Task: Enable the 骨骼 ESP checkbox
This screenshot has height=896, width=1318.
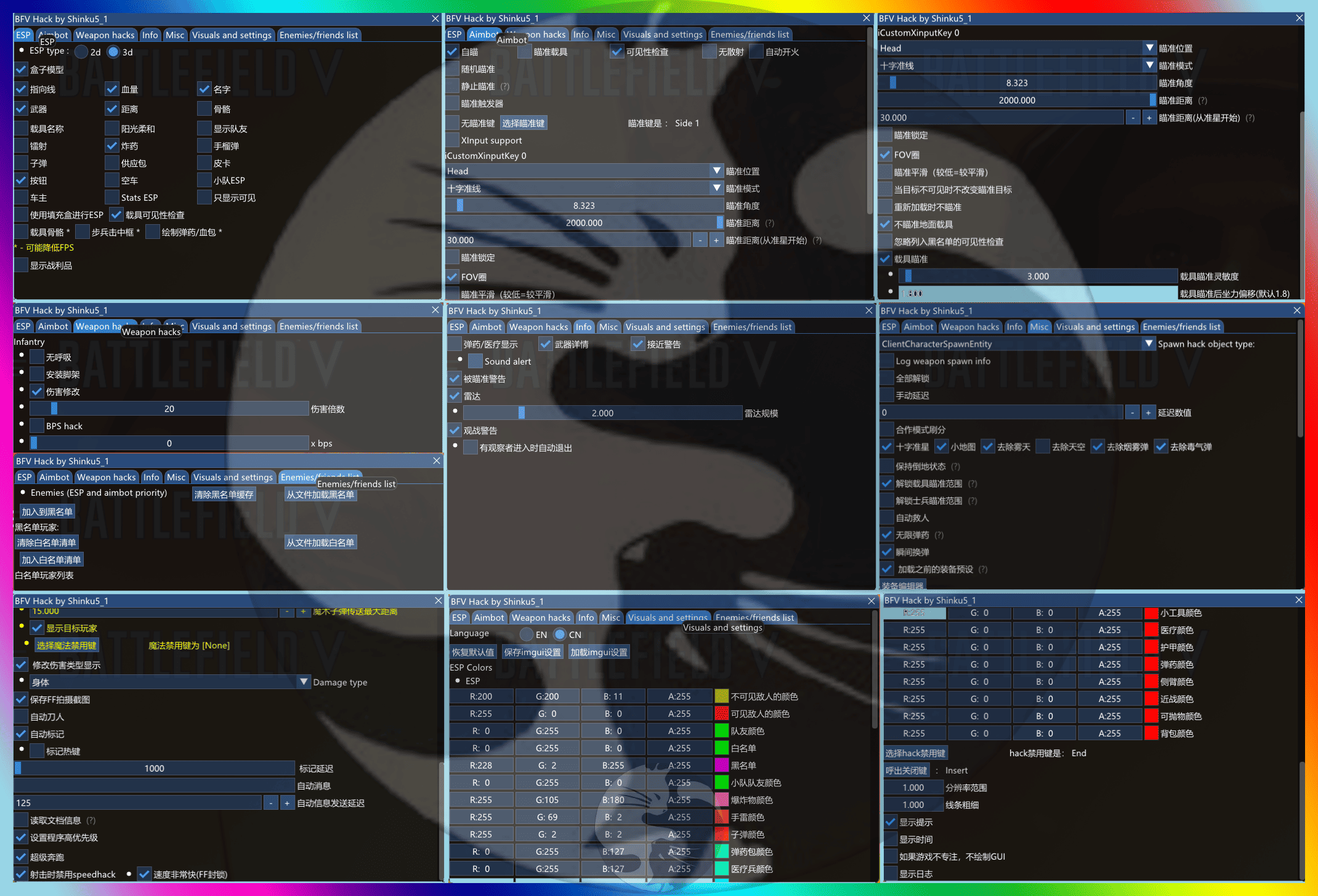Action: point(204,109)
